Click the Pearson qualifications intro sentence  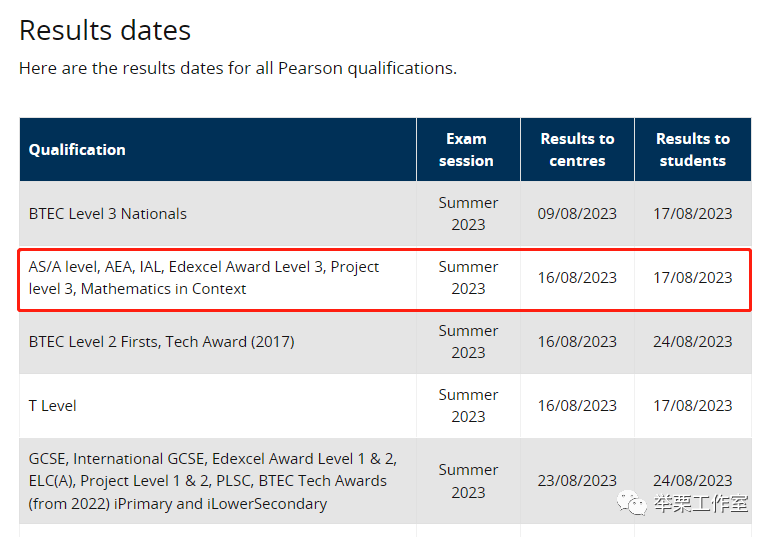pos(238,68)
